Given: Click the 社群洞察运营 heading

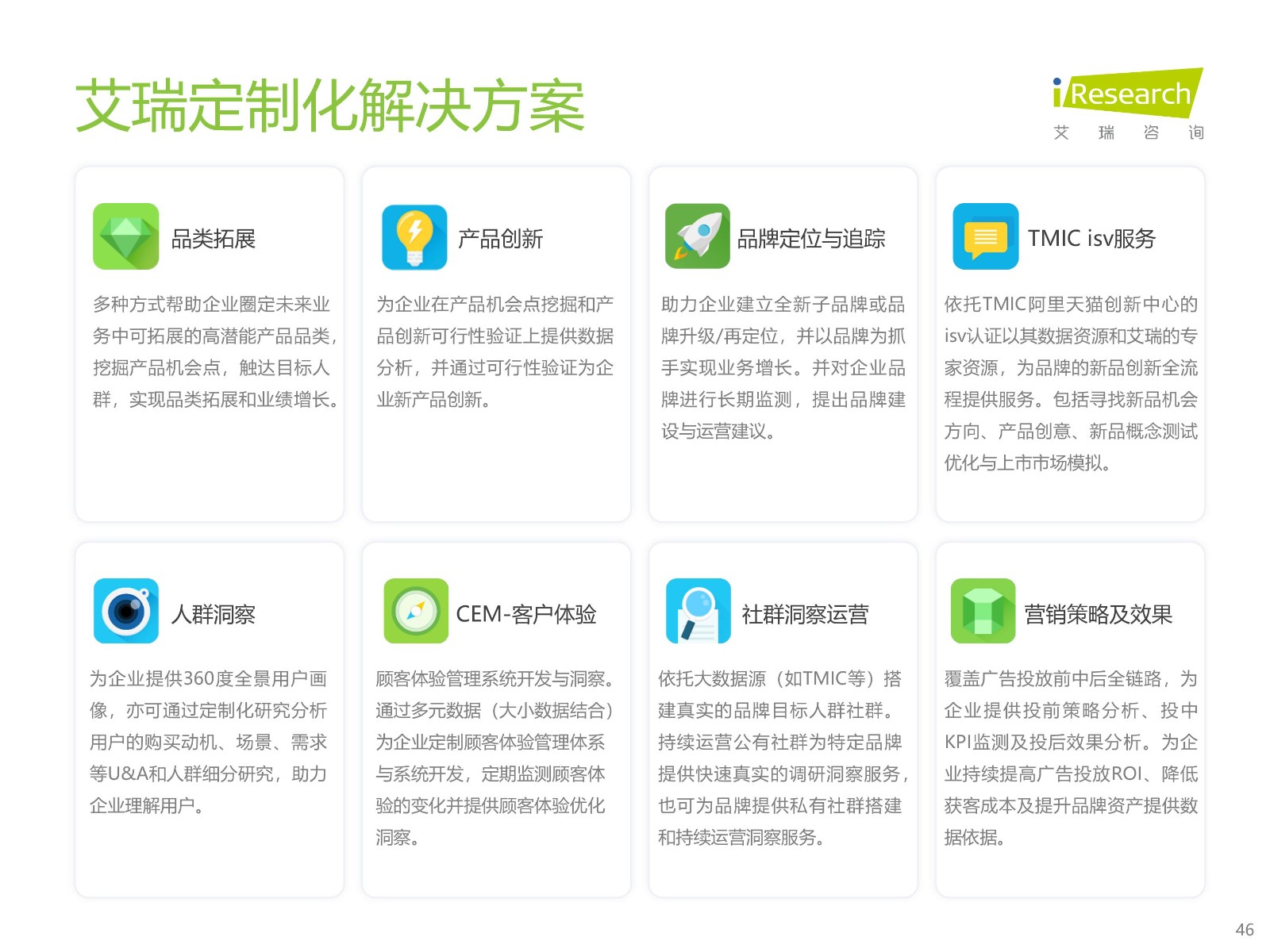Looking at the screenshot, I should pyautogui.click(x=806, y=615).
